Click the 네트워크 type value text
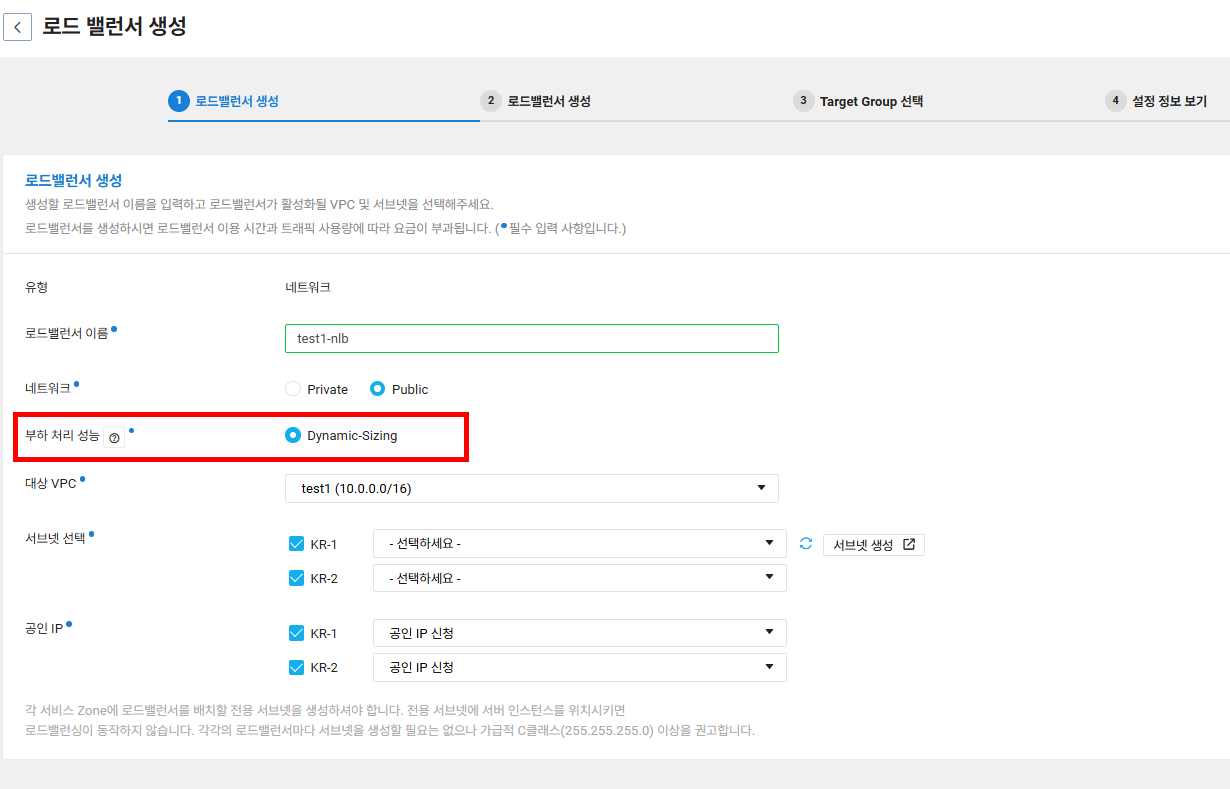This screenshot has width=1230, height=789. click(308, 287)
